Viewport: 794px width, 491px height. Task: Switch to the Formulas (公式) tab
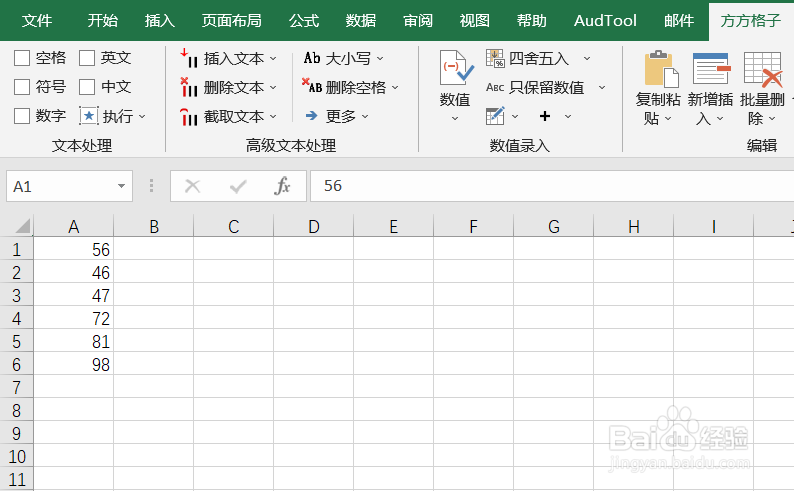(304, 20)
